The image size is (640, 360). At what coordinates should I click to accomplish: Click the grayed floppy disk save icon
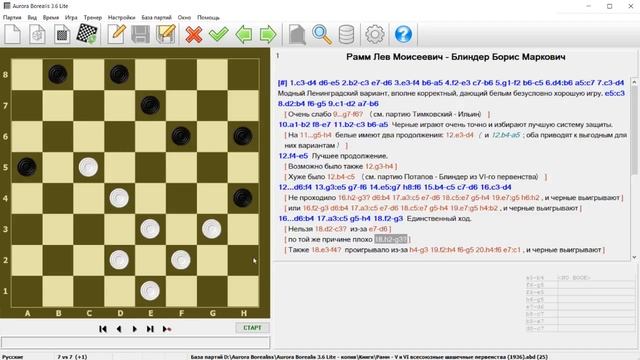(140, 34)
